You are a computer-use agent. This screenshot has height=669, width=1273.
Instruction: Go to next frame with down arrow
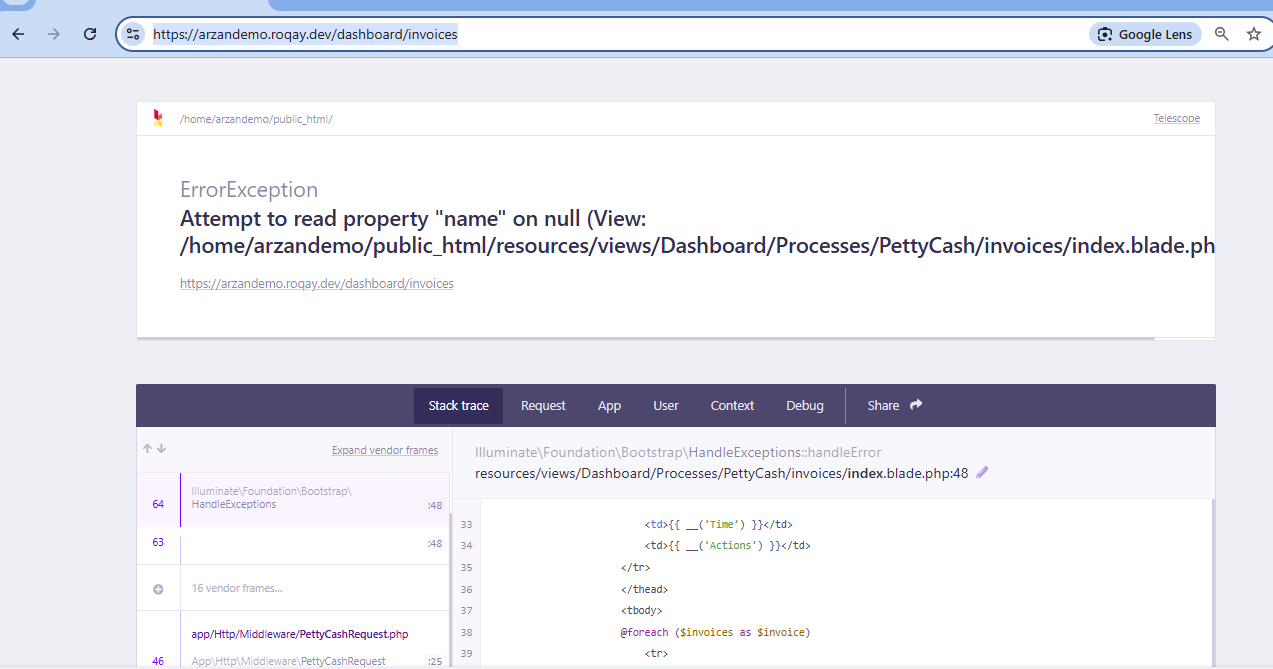pyautogui.click(x=161, y=449)
